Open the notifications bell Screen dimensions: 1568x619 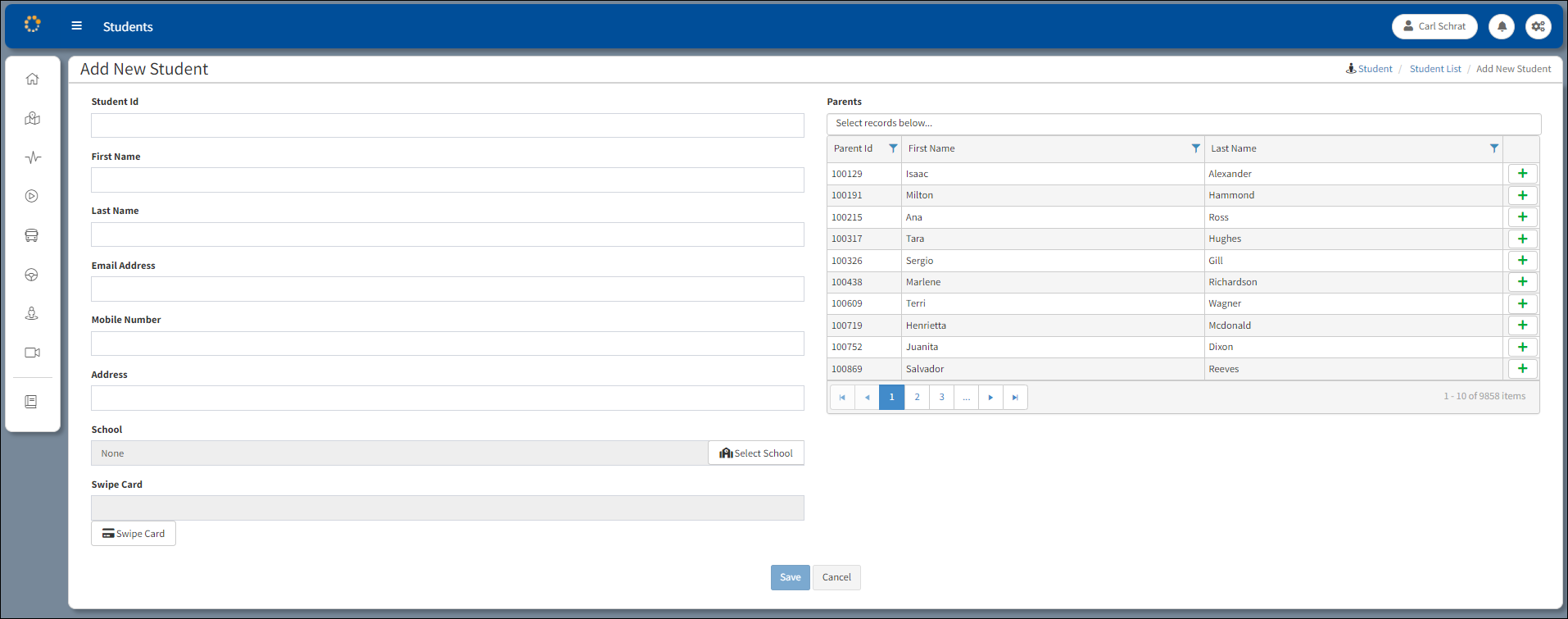[x=1502, y=26]
